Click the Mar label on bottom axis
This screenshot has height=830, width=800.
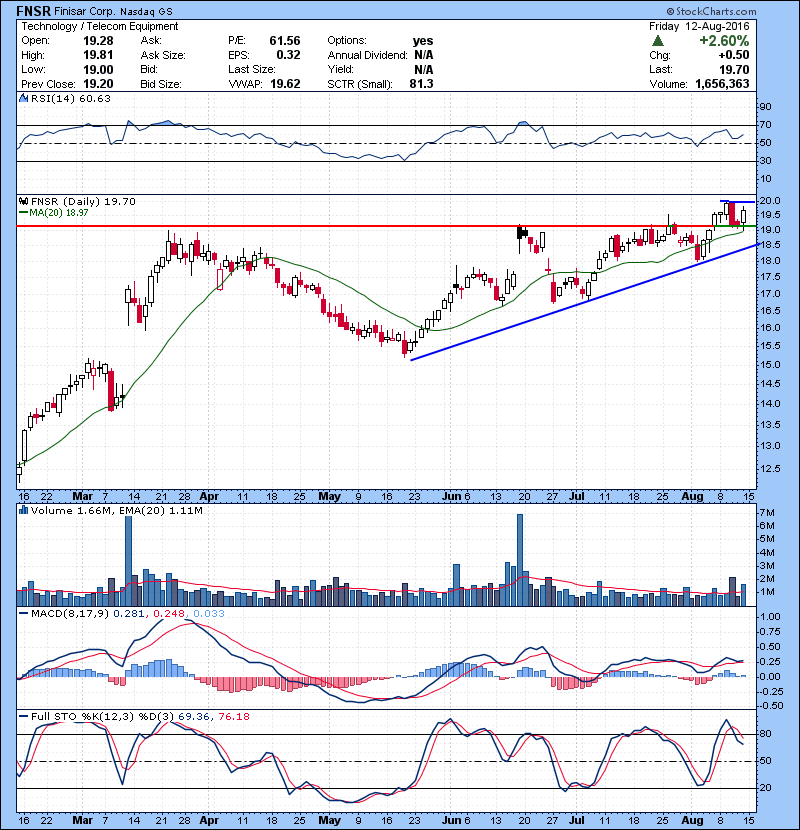coord(82,820)
